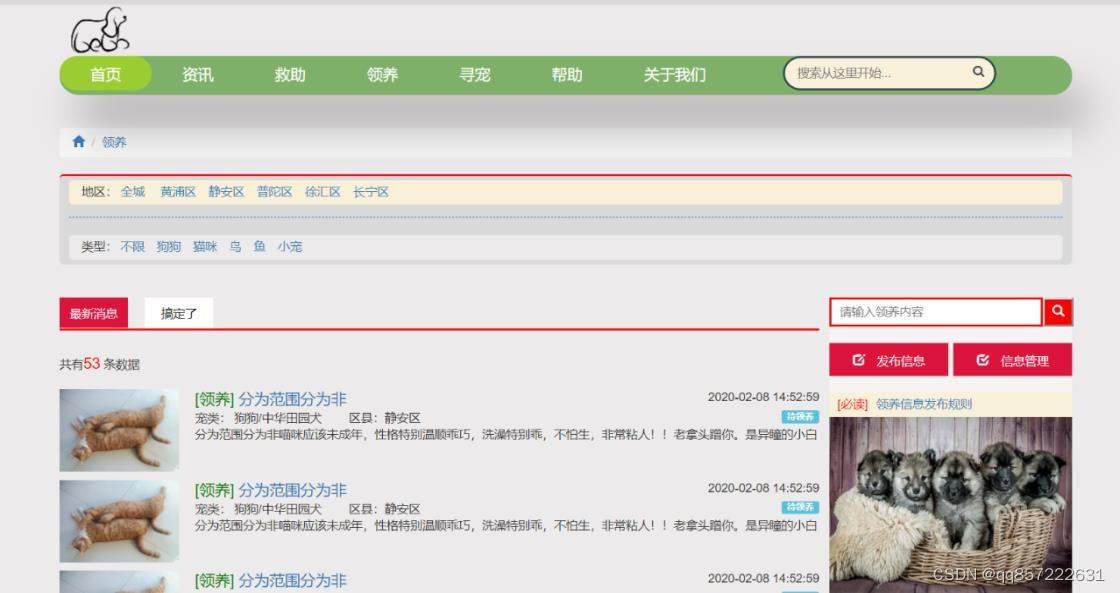
Task: Click the magnifier icon in the top search bar
Action: 979,71
